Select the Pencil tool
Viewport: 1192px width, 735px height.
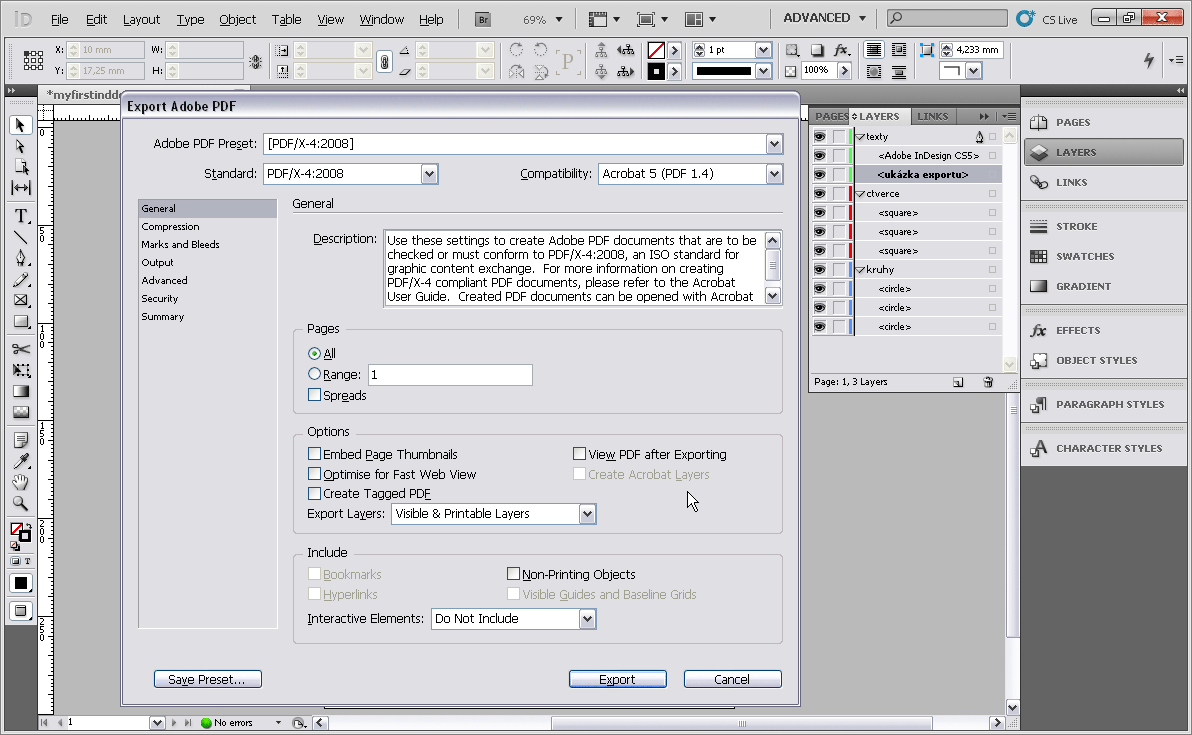coord(21,280)
